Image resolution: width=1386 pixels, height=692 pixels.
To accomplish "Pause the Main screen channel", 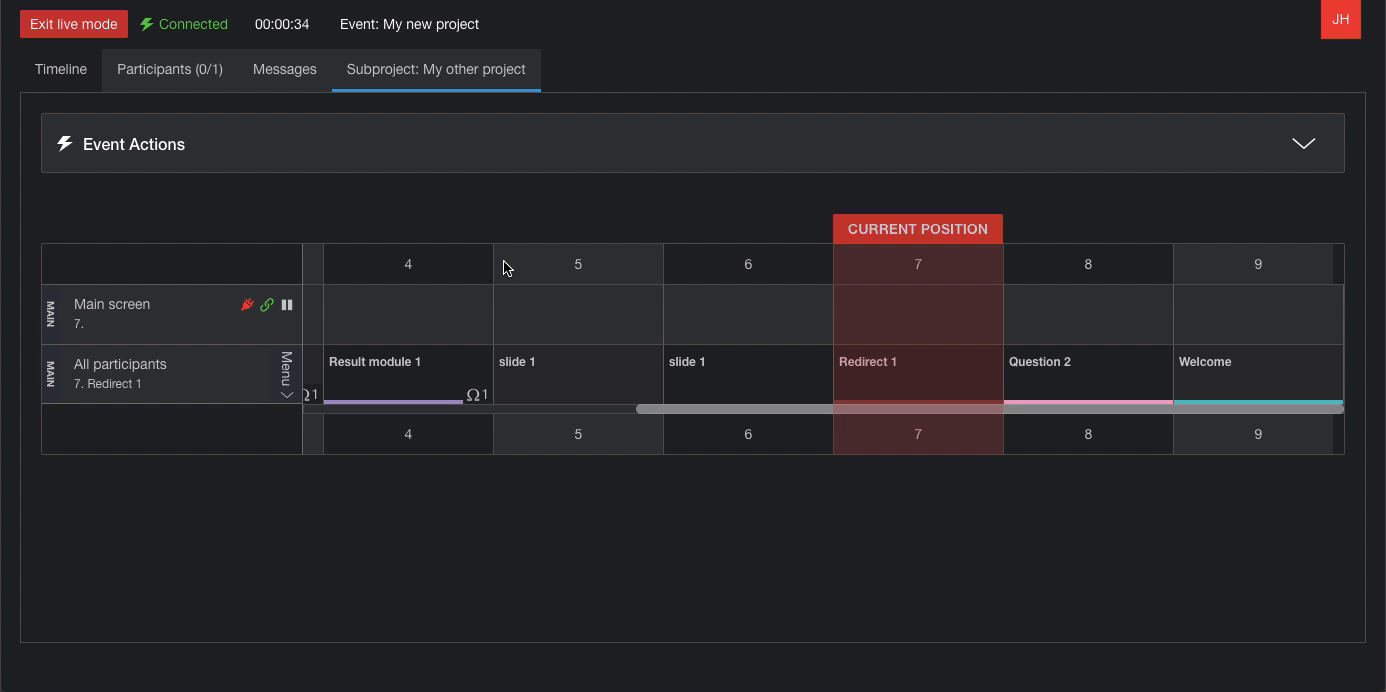I will 287,305.
